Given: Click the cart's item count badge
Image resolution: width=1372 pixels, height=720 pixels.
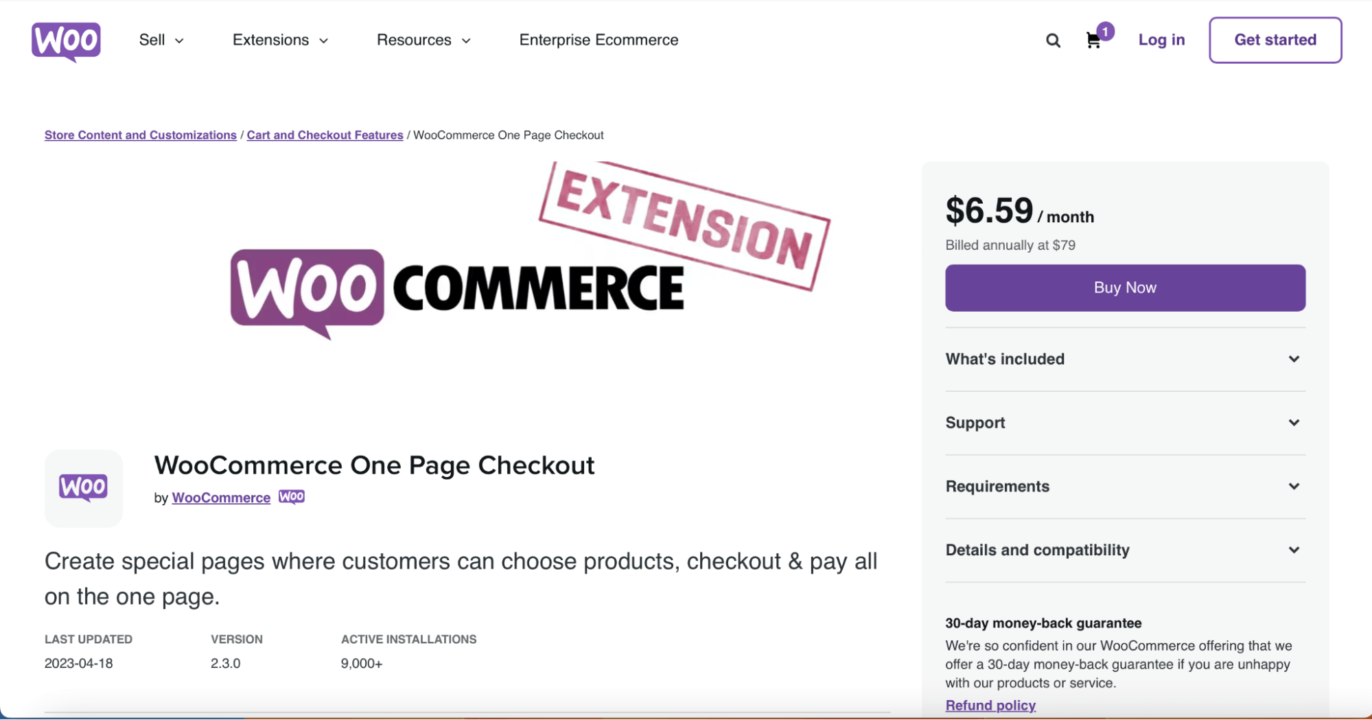Looking at the screenshot, I should click(1104, 31).
